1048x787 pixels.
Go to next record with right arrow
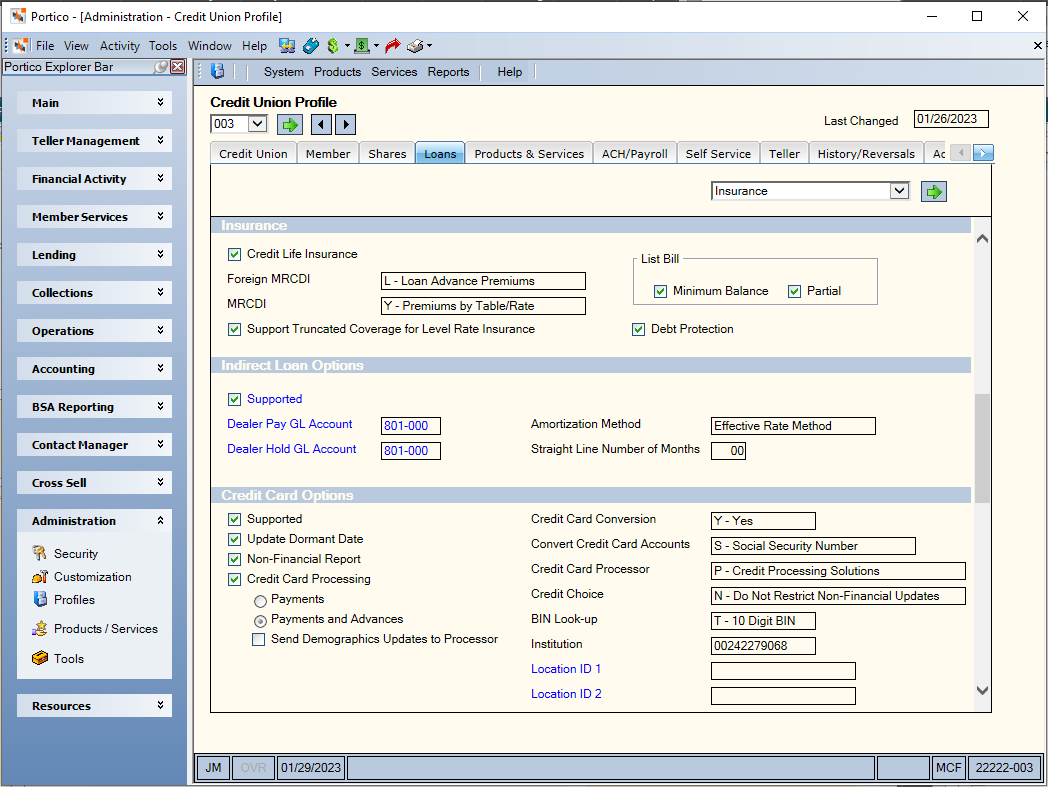point(346,124)
